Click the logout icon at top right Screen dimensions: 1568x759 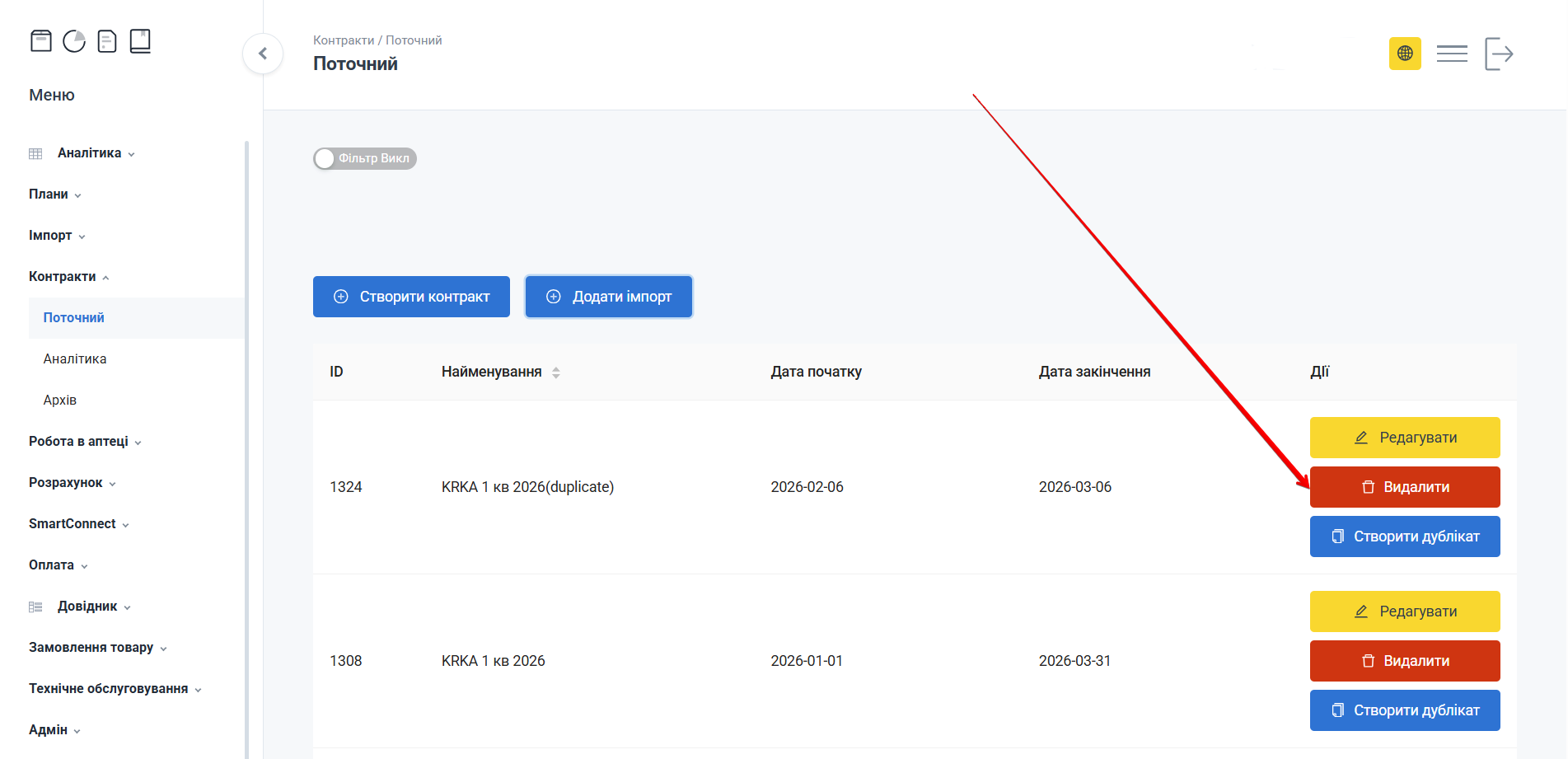[x=1499, y=54]
